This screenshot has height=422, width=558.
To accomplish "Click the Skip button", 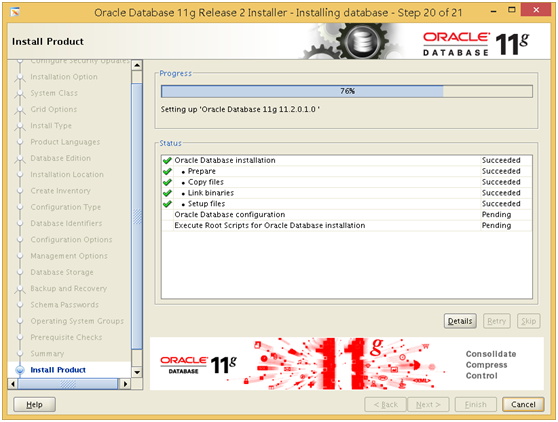I will (528, 321).
